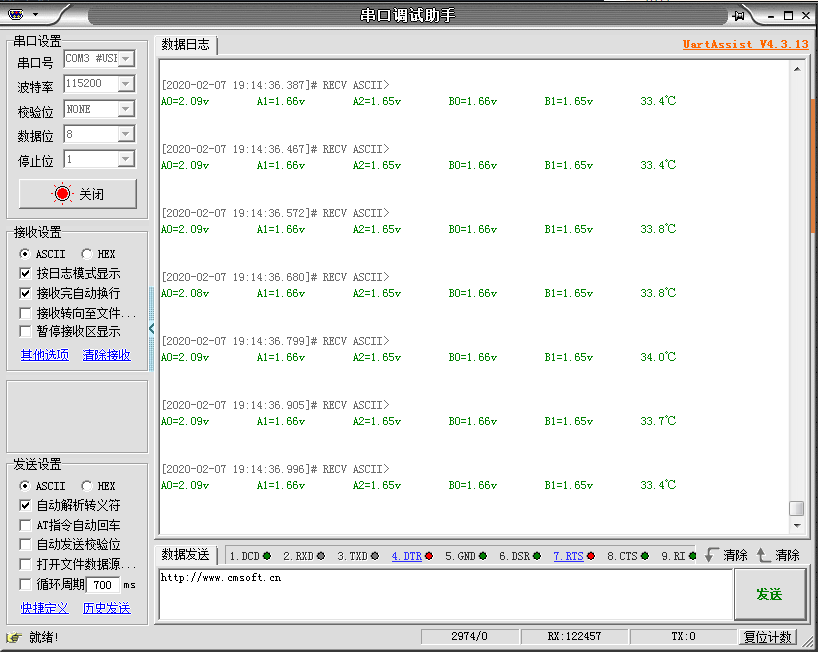Click the RXD signal indicator light
The width and height of the screenshot is (818, 652).
[321, 556]
